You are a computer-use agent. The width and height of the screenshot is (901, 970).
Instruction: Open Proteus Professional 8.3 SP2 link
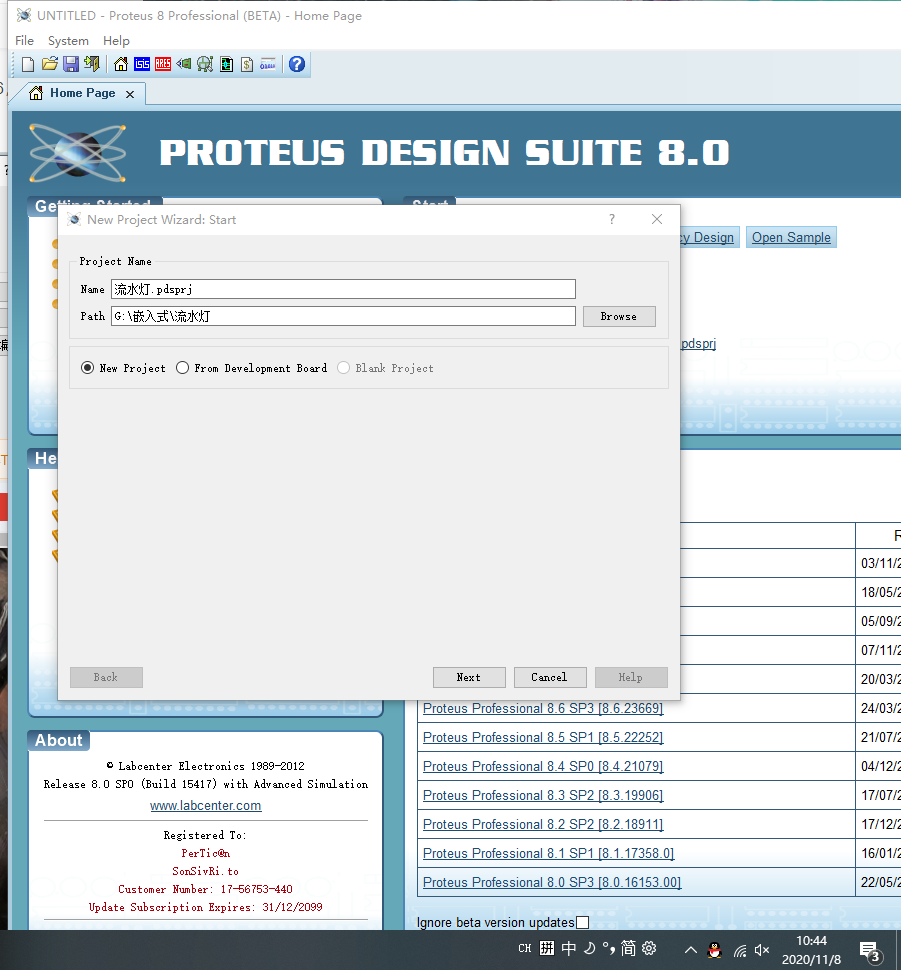click(543, 796)
